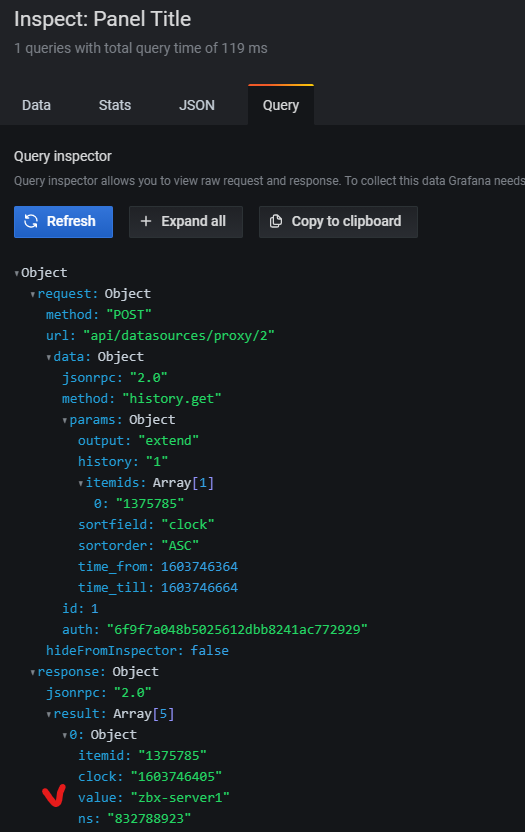This screenshot has width=525, height=832.
Task: Click the Copy to clipboard button
Action: pyautogui.click(x=338, y=222)
